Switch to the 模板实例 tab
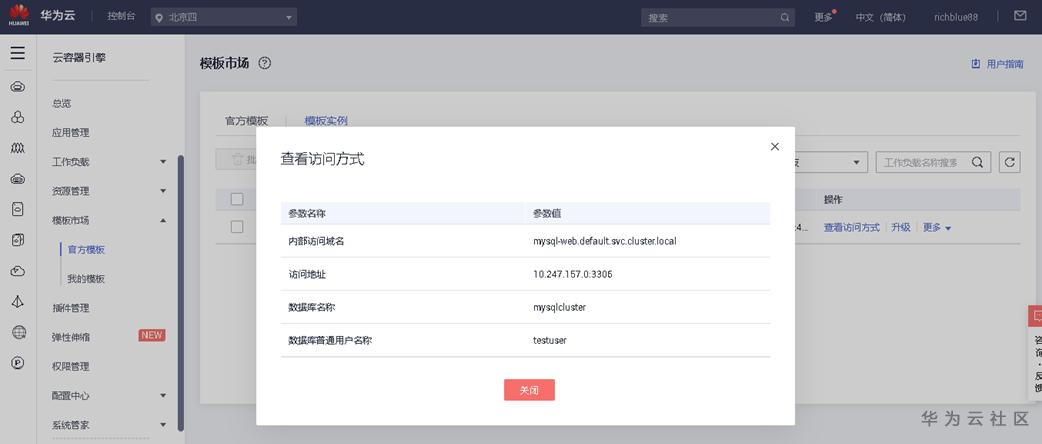Image resolution: width=1042 pixels, height=444 pixels. pos(326,121)
